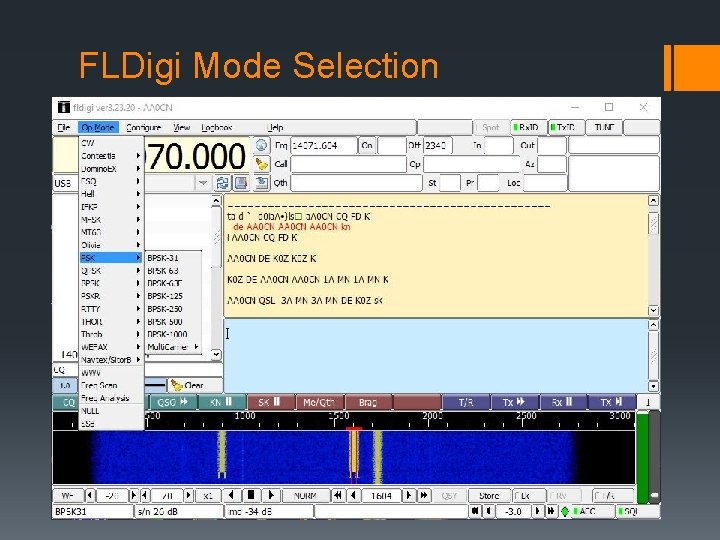Toggle the TxID button
This screenshot has height=540, width=720.
point(567,127)
